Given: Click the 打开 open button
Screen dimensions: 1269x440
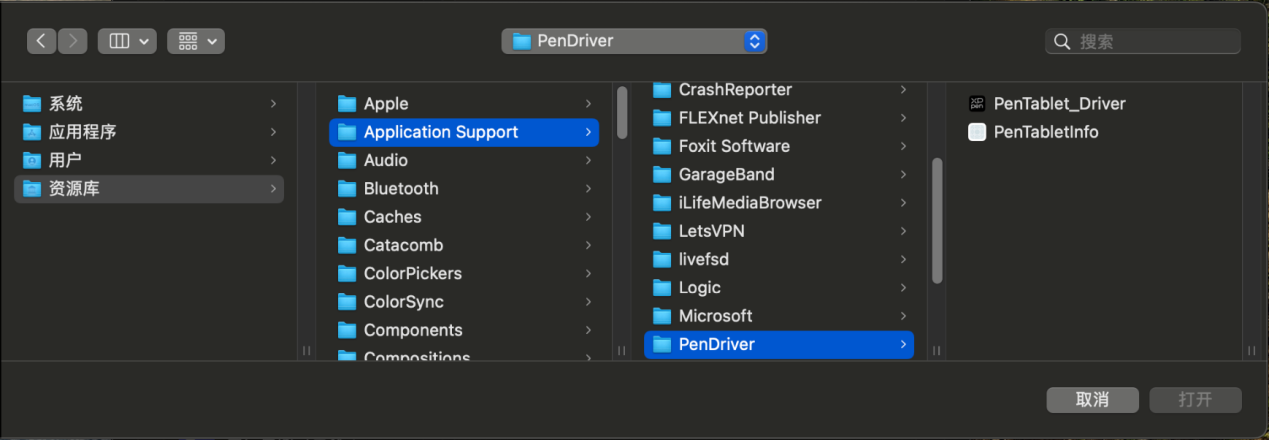Looking at the screenshot, I should [x=1195, y=400].
